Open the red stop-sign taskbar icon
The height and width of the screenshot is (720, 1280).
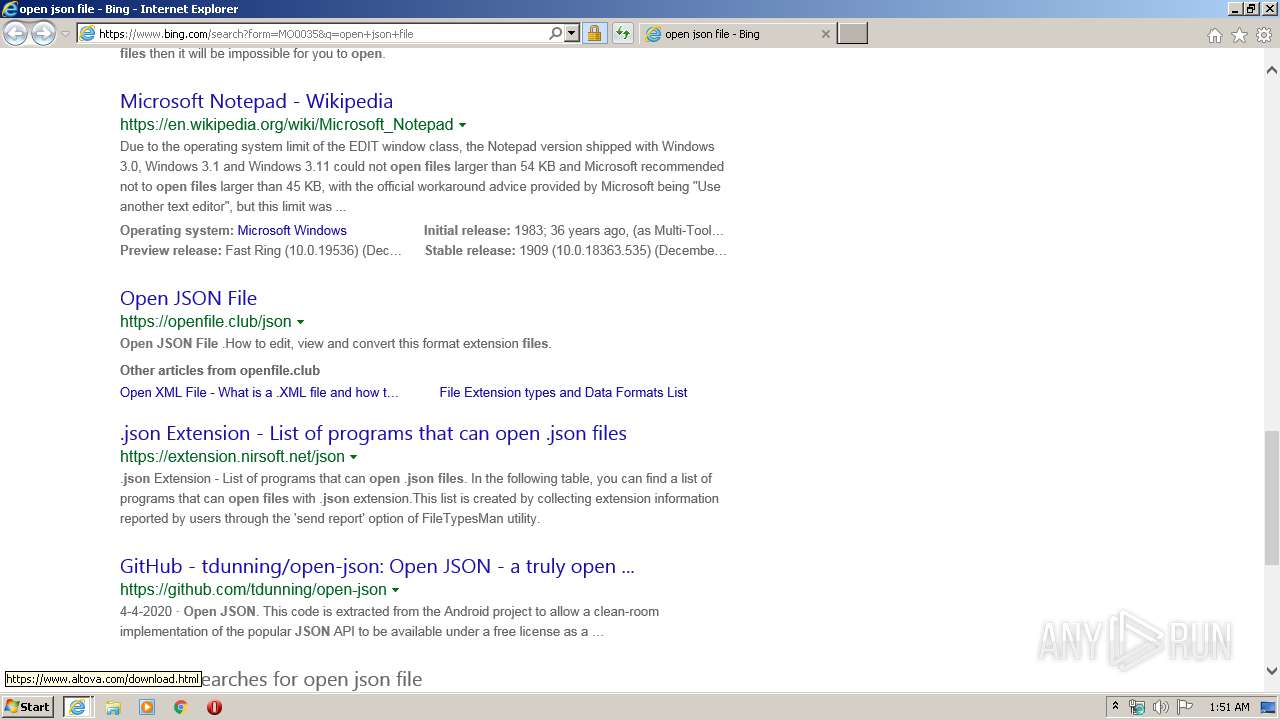[x=214, y=707]
